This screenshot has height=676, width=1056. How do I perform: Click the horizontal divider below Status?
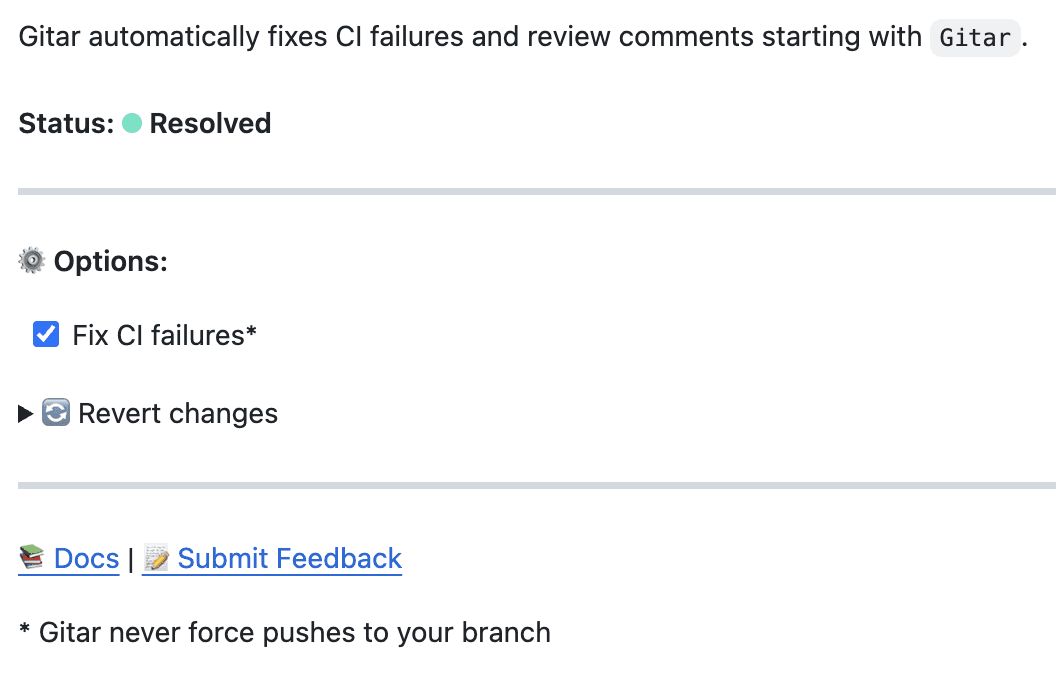click(x=536, y=191)
